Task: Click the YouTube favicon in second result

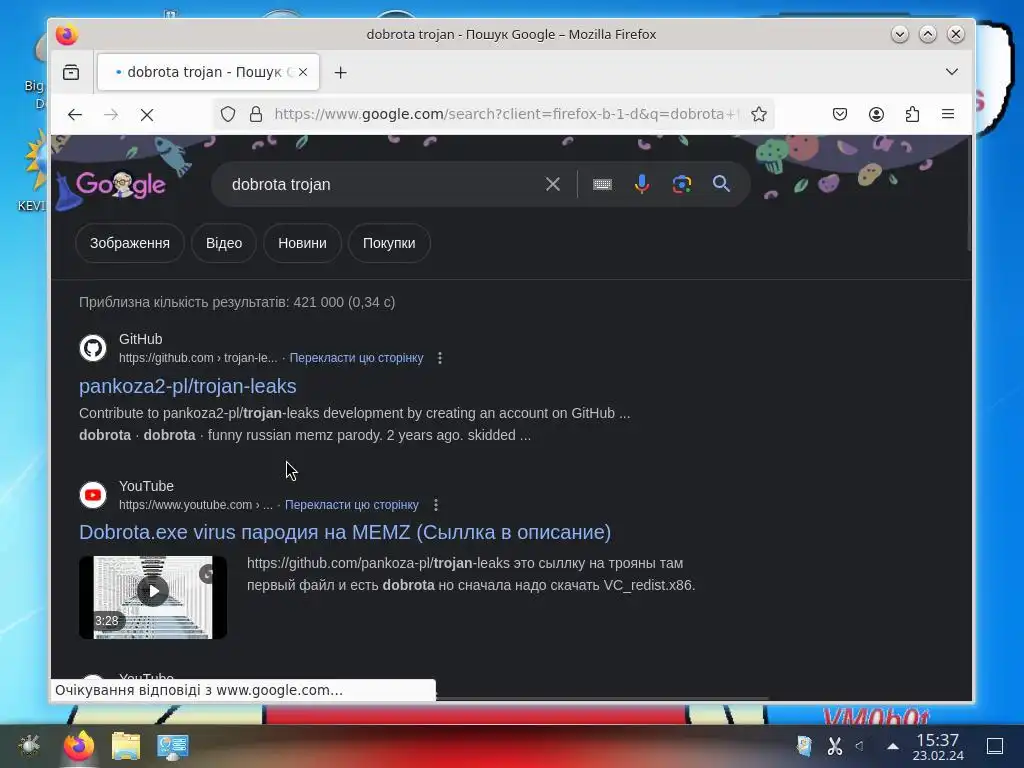Action: click(x=93, y=495)
